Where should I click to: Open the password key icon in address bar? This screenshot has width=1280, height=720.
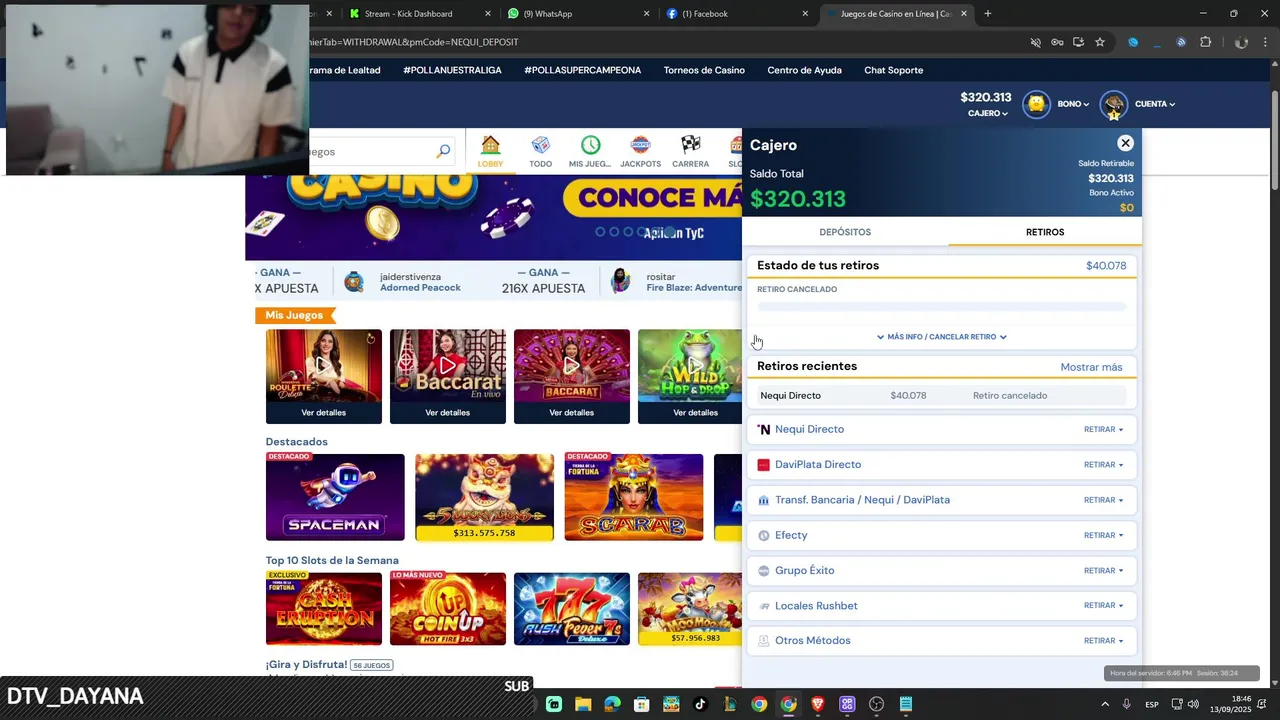click(1057, 42)
